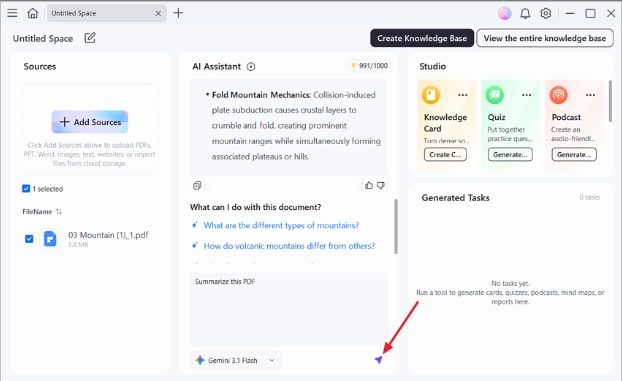Open Knowledge Card more options
This screenshot has height=381, width=622.
[463, 95]
